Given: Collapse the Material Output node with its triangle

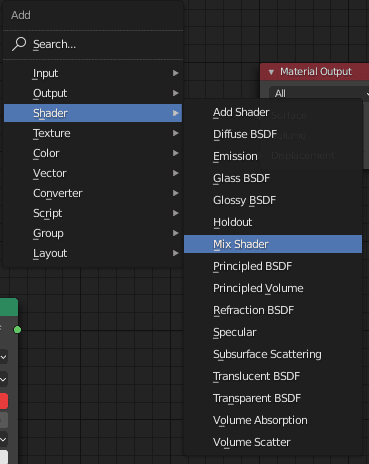Looking at the screenshot, I should click(x=271, y=72).
